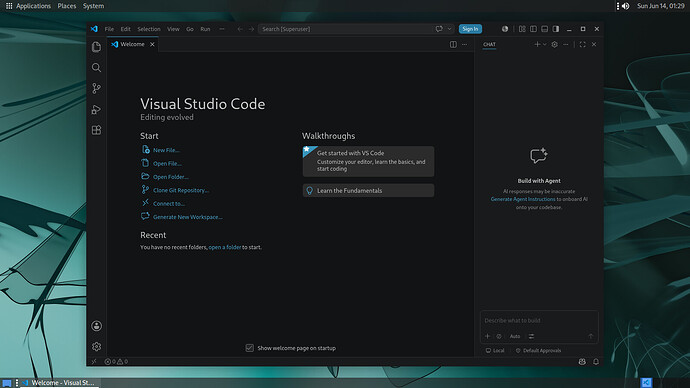Viewport: 690px width, 388px height.
Task: Open the Edit menu
Action: 126,29
